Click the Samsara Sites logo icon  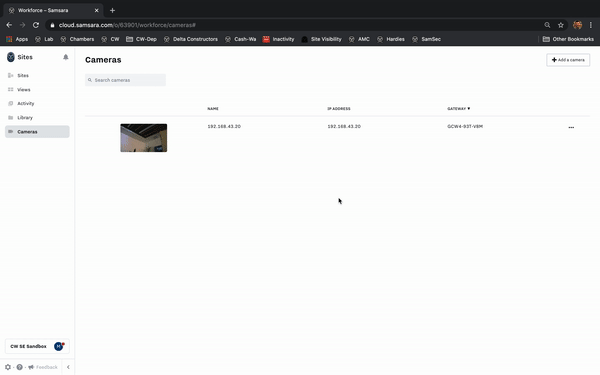(x=11, y=57)
